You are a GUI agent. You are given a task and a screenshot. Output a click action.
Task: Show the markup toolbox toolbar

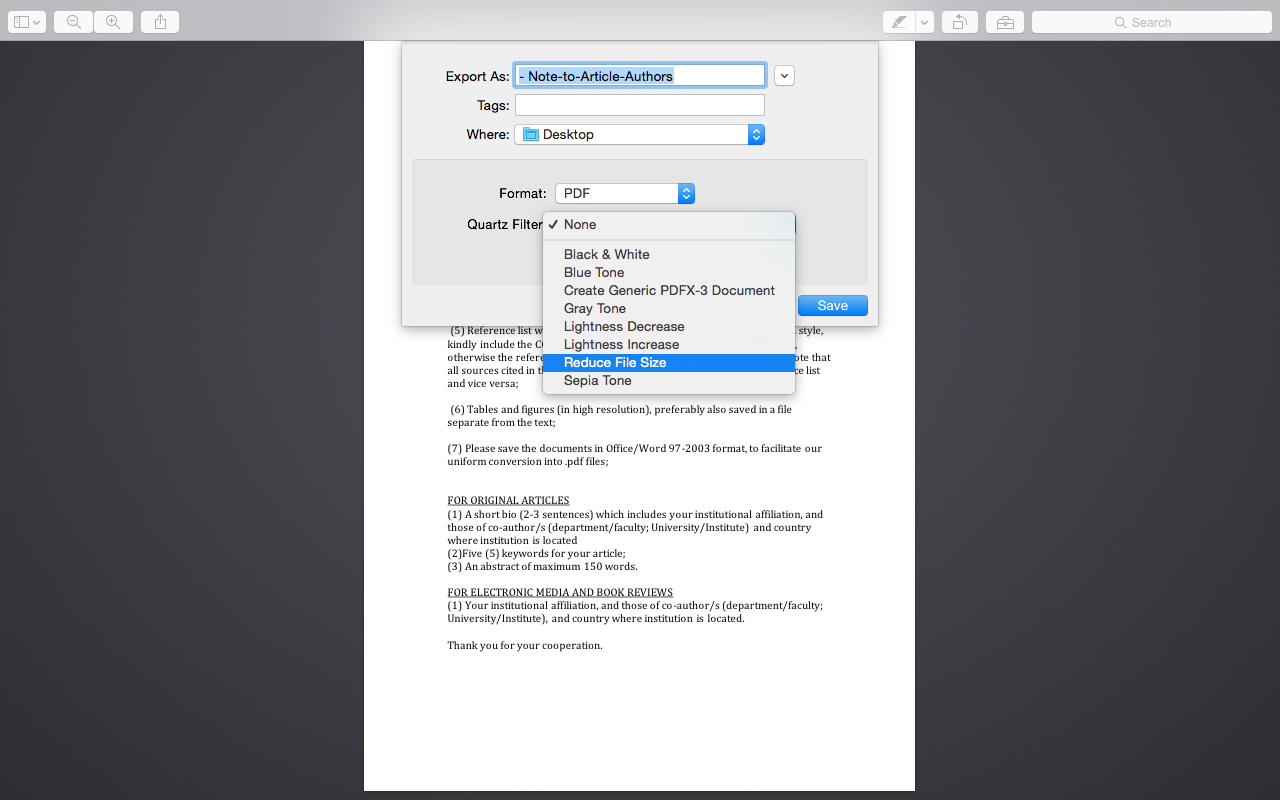point(1004,22)
